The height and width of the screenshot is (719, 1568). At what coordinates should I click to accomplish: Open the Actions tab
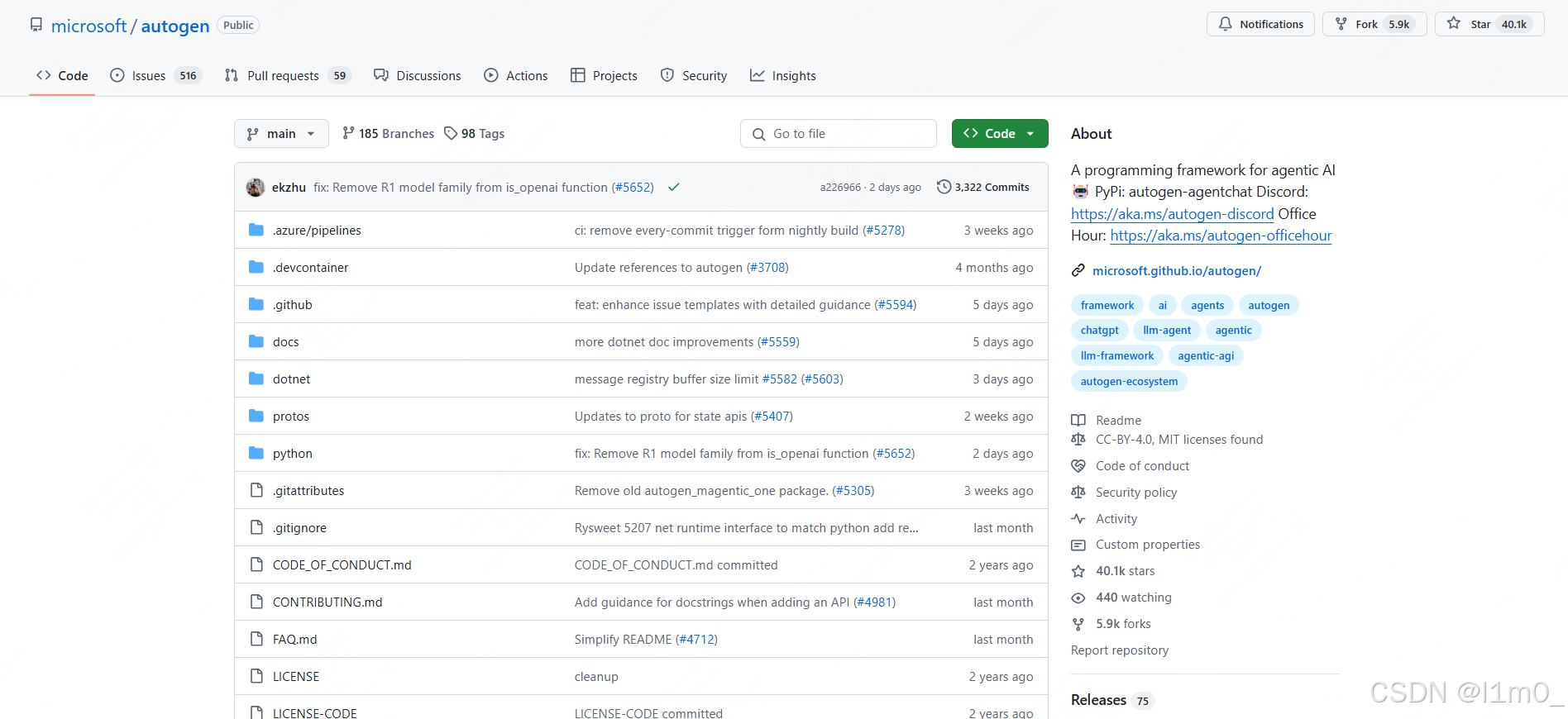click(516, 75)
